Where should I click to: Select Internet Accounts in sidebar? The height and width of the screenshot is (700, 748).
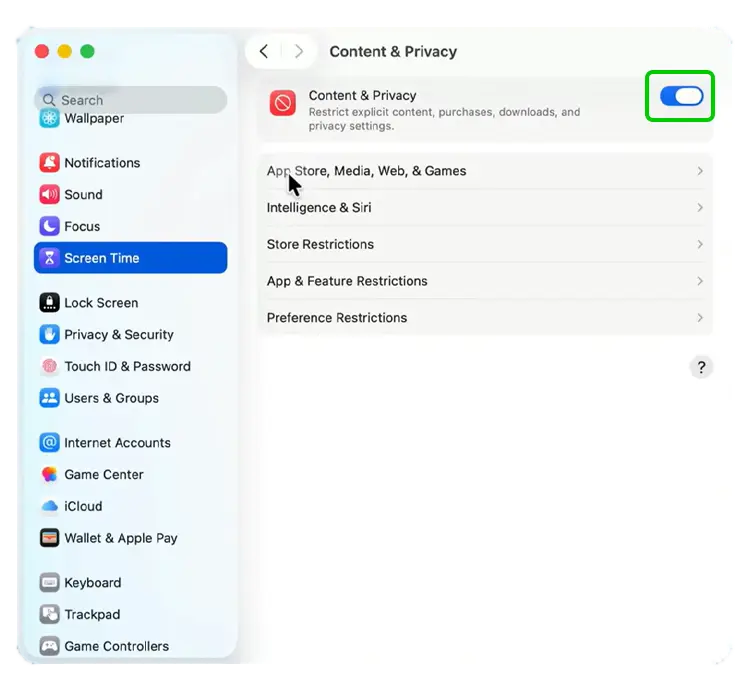pyautogui.click(x=117, y=443)
